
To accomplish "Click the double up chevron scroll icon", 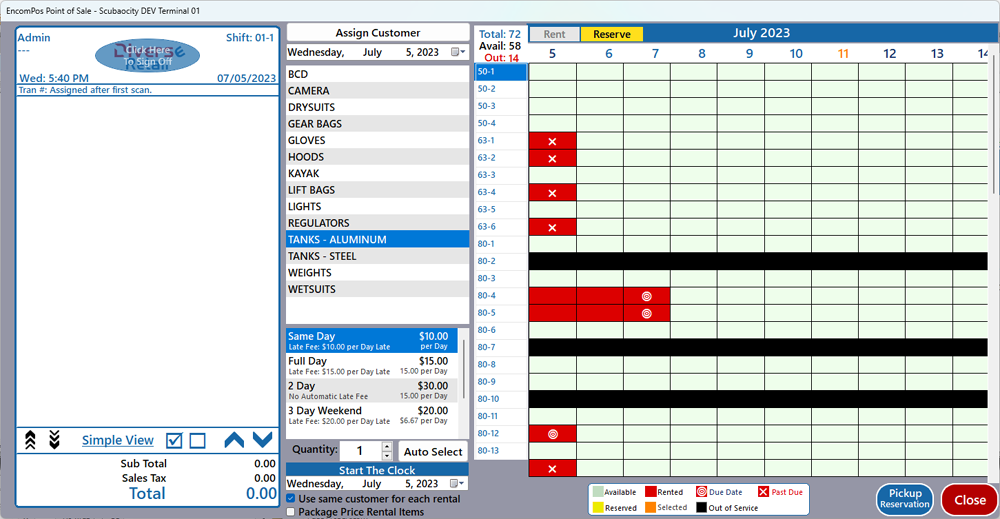I will click(30, 440).
